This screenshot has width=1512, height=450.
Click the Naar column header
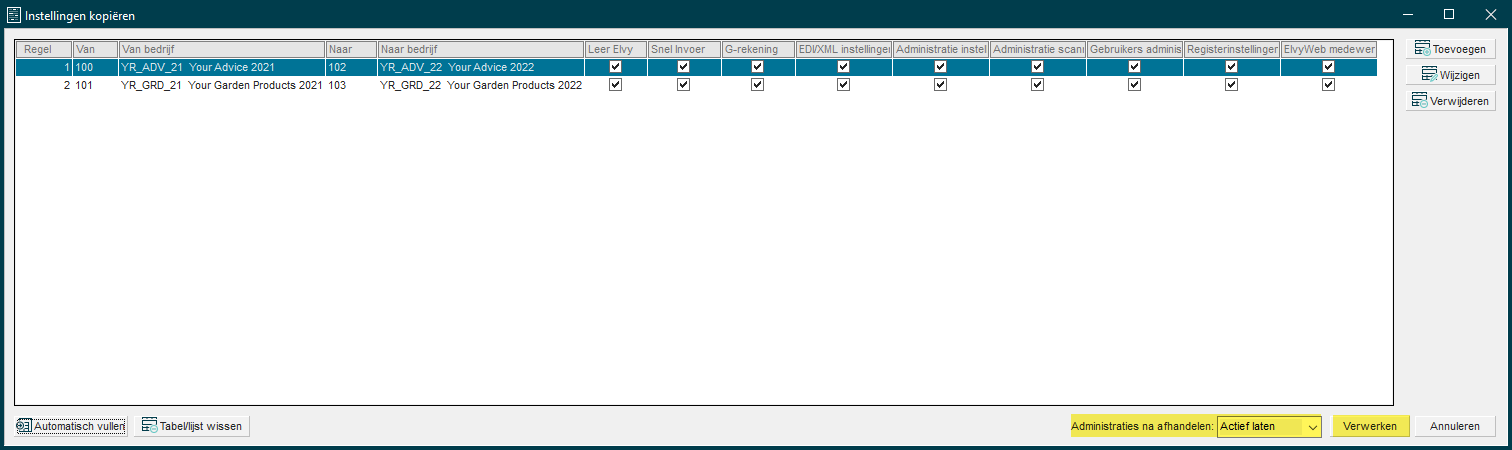(x=351, y=49)
